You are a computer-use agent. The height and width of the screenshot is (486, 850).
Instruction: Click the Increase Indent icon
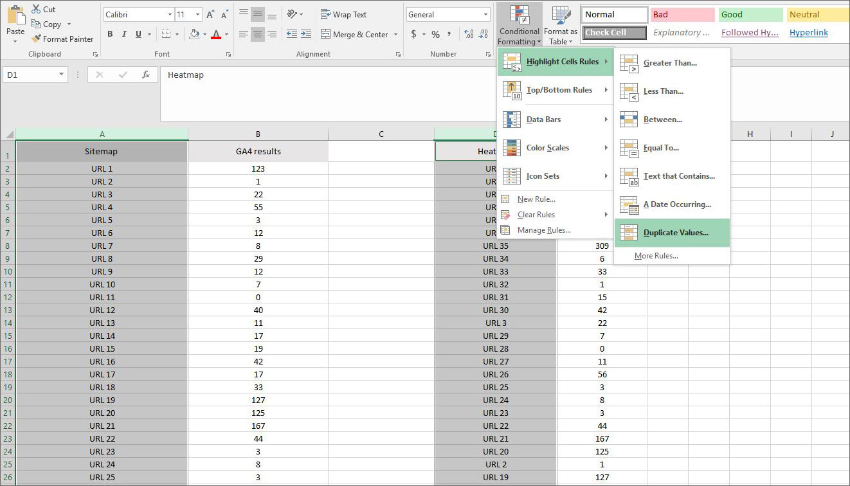(306, 34)
